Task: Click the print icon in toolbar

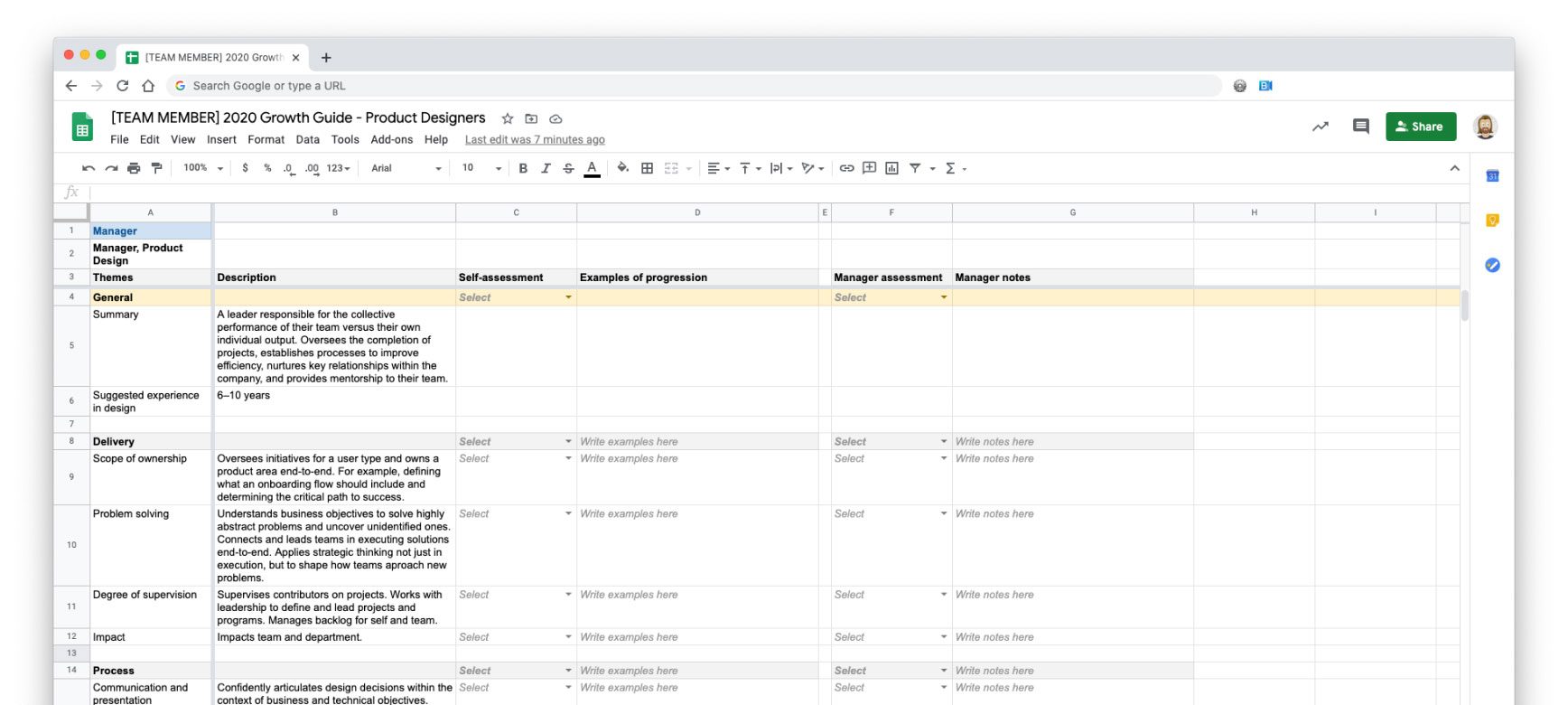Action: [134, 168]
